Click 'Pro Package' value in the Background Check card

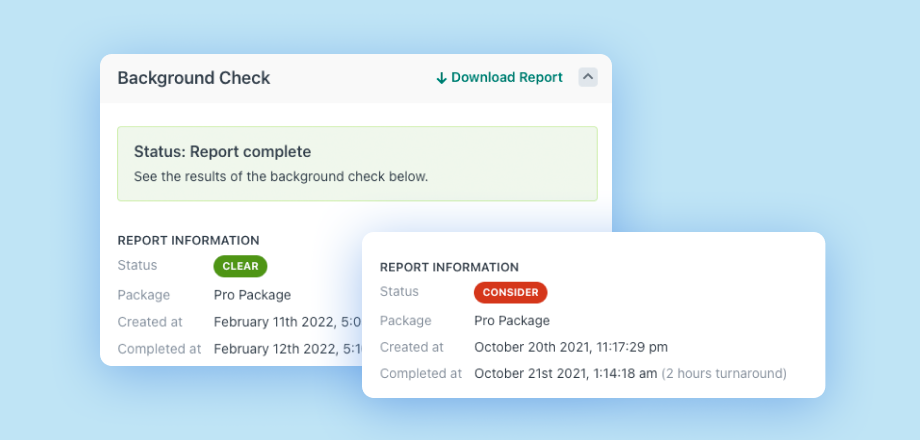point(252,295)
